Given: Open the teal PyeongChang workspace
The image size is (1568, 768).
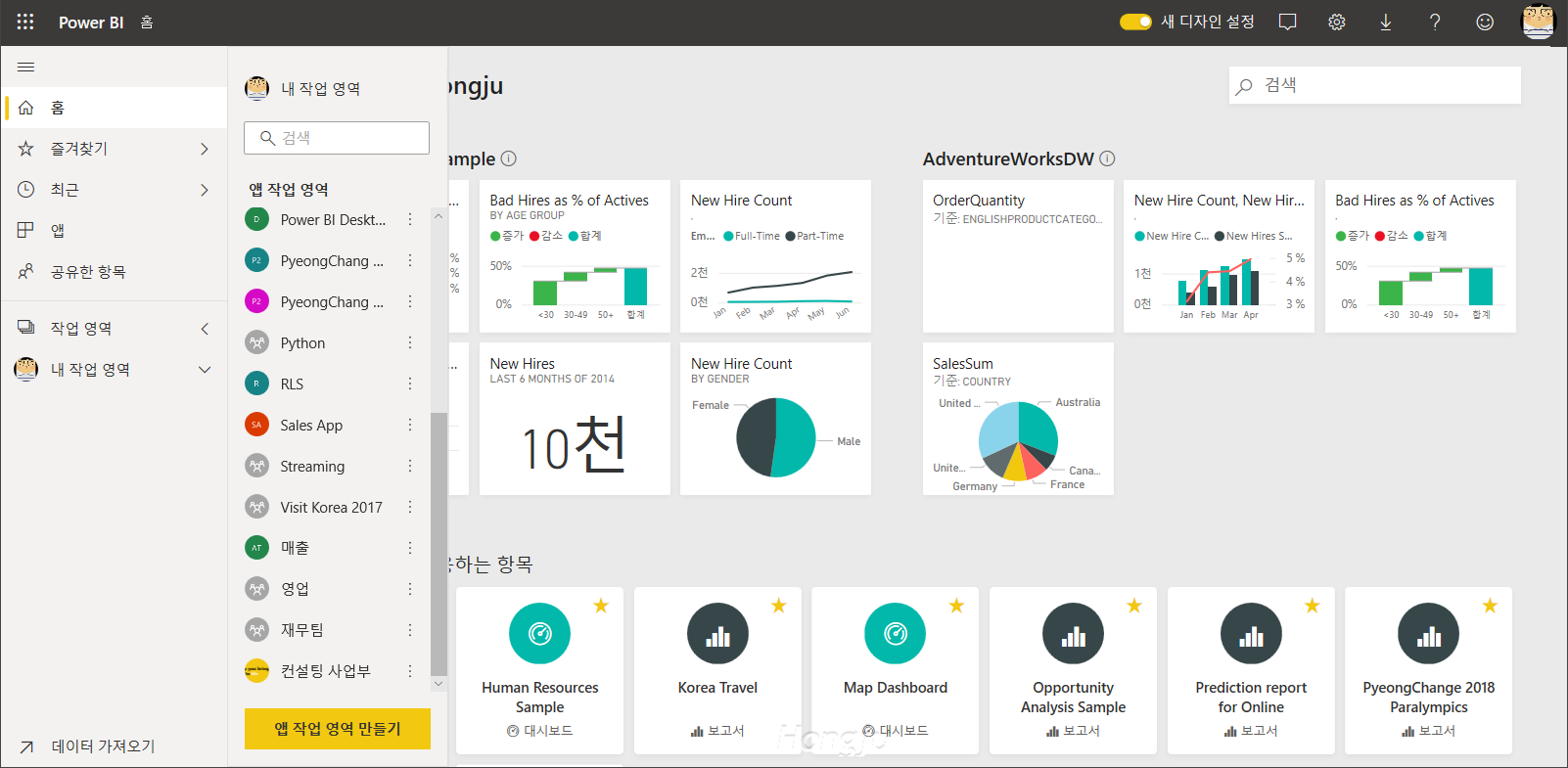Looking at the screenshot, I should click(x=332, y=261).
